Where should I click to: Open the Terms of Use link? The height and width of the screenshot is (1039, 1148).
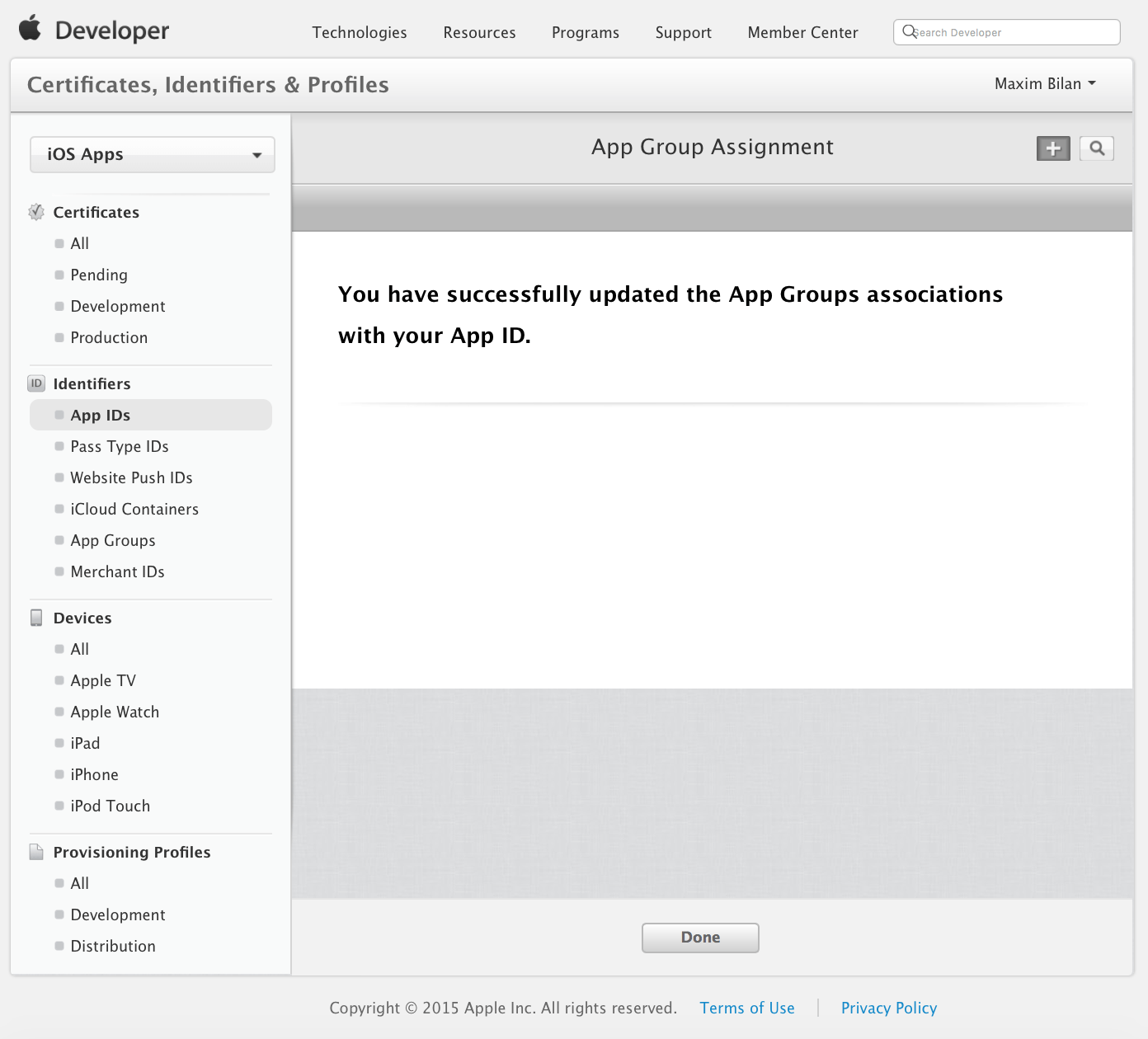point(746,1008)
